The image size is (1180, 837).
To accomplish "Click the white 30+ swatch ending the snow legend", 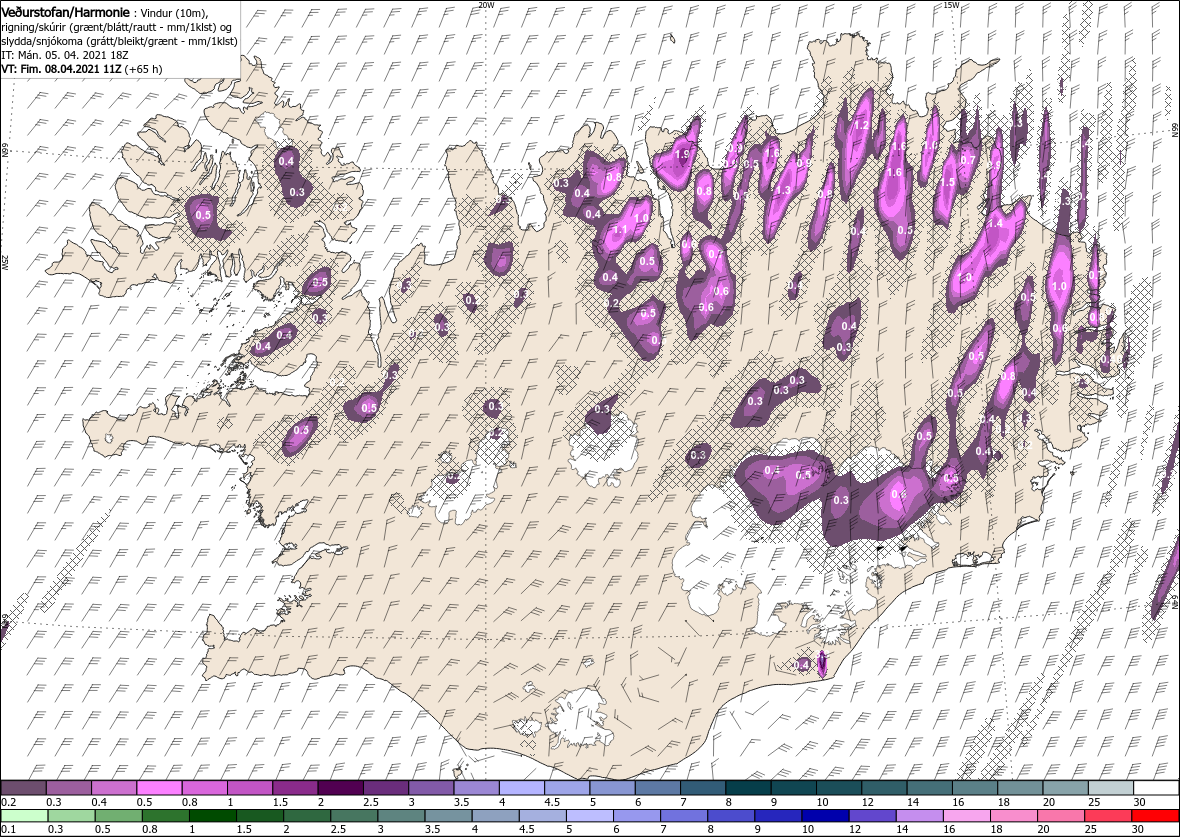I will [x=1156, y=788].
